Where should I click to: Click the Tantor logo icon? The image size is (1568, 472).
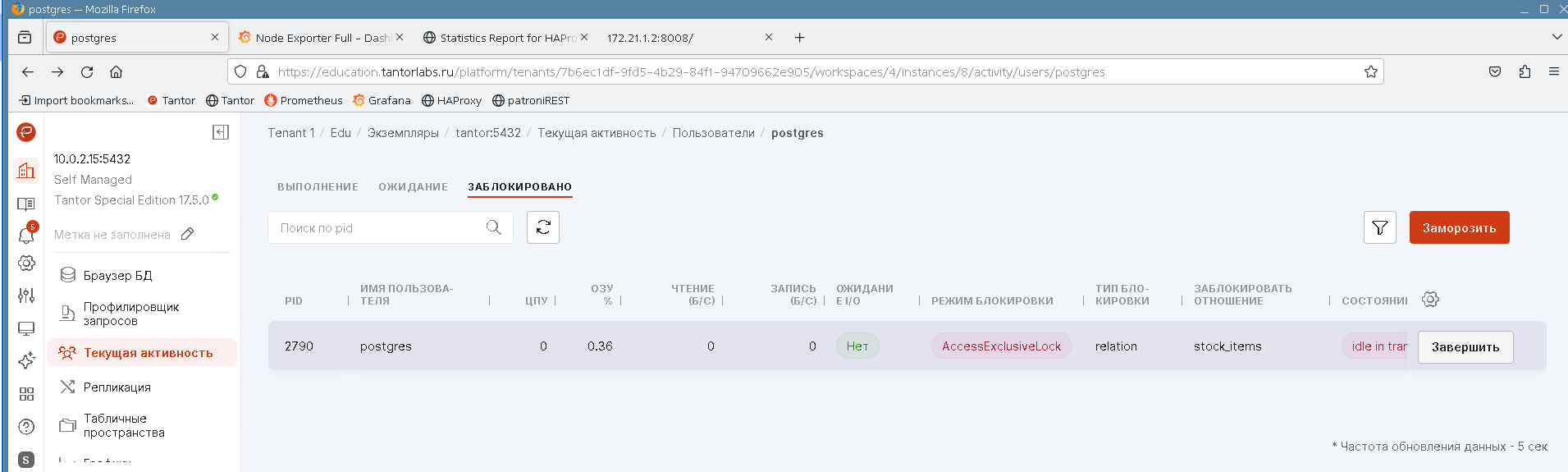tap(26, 132)
